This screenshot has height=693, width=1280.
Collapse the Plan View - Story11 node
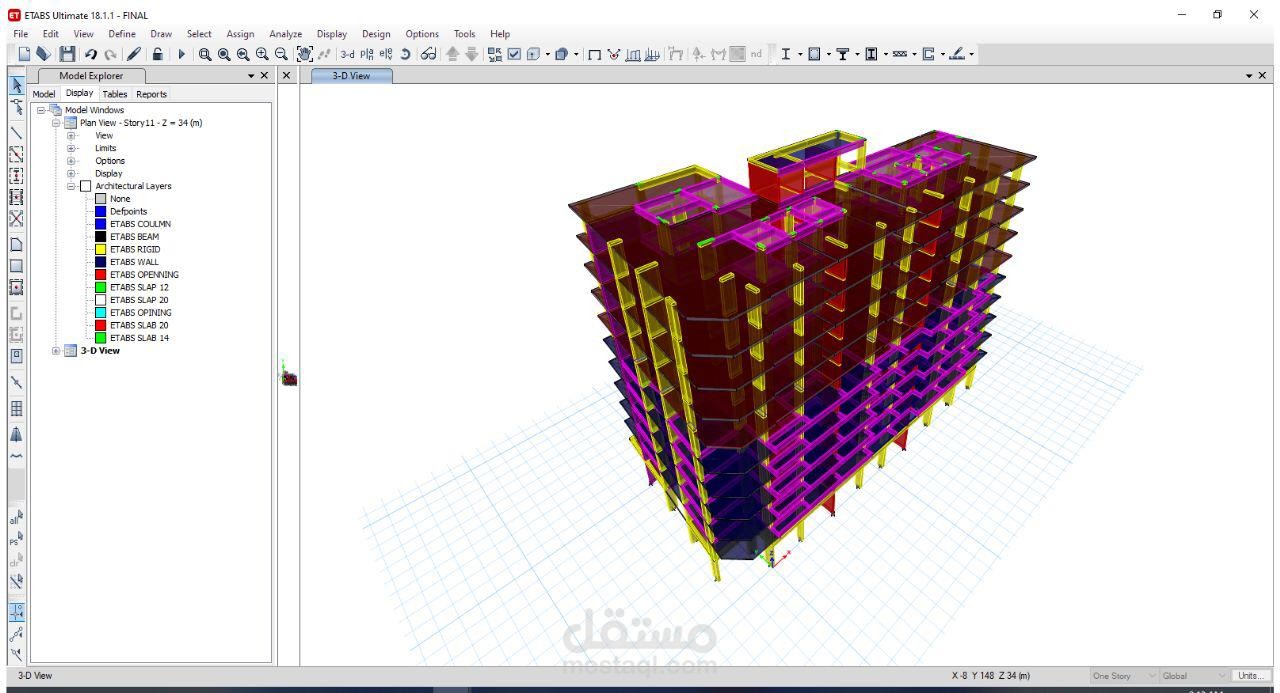click(56, 123)
